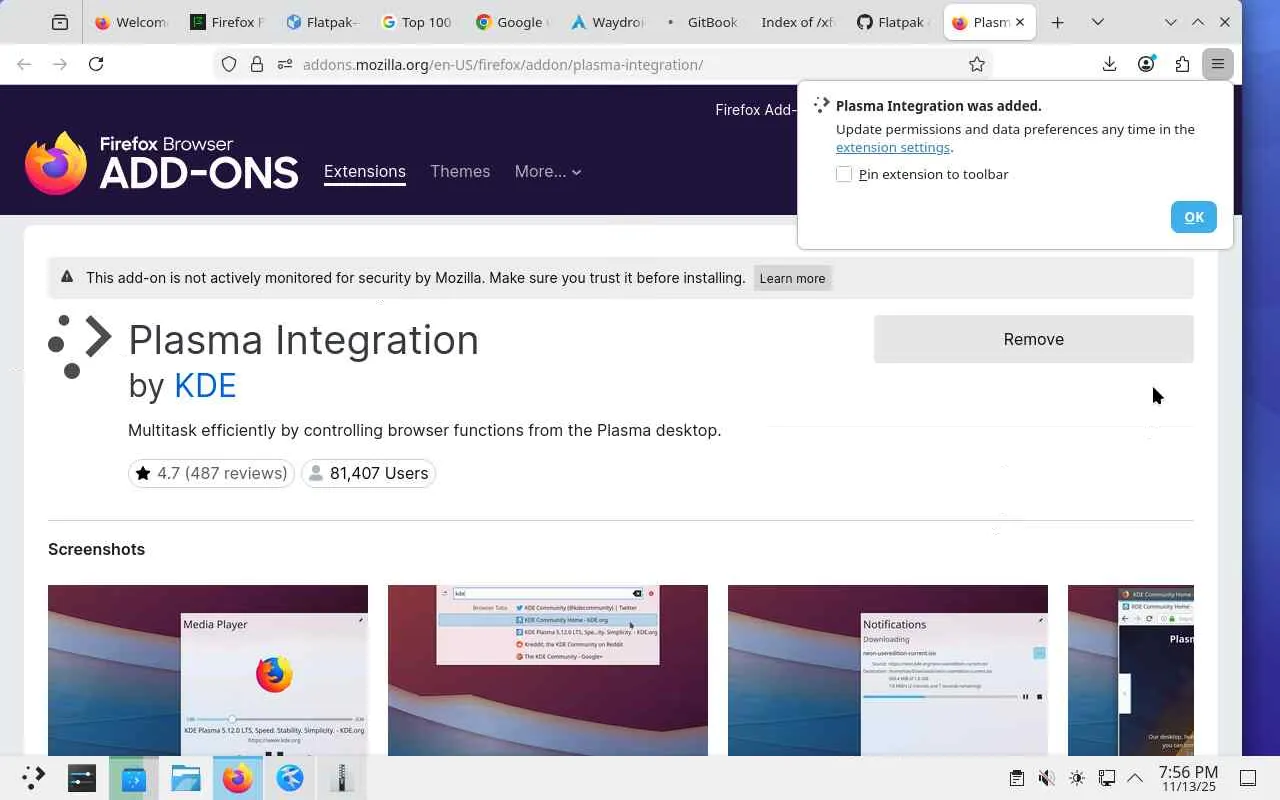Open System Settings from the taskbar
The width and height of the screenshot is (1280, 800).
point(82,778)
